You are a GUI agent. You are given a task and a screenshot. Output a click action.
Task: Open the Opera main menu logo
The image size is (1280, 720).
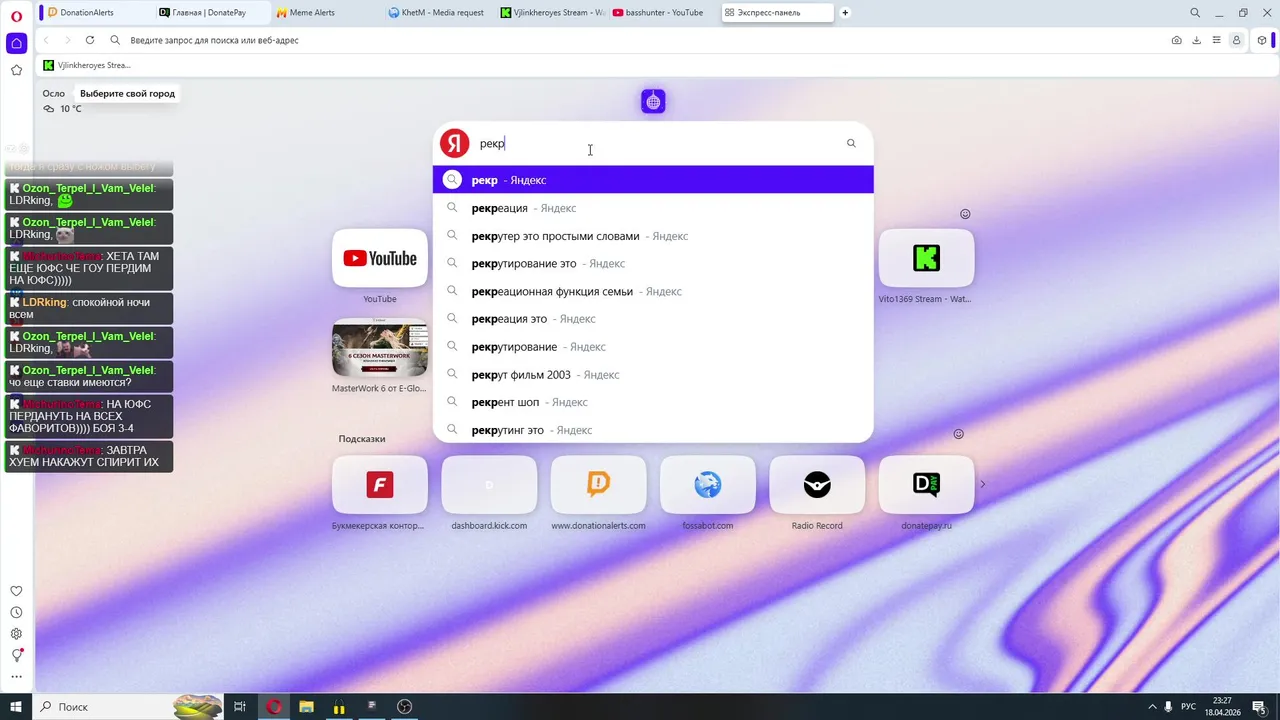pyautogui.click(x=16, y=14)
